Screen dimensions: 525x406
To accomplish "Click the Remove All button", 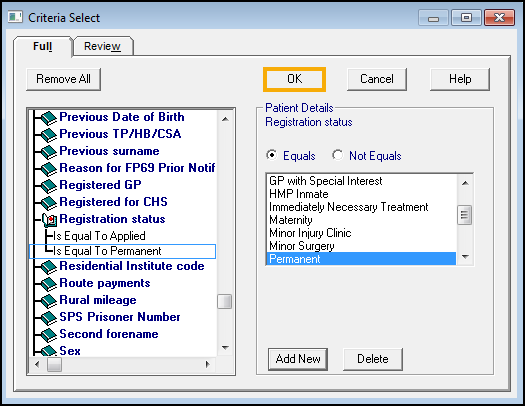I will pyautogui.click(x=64, y=79).
